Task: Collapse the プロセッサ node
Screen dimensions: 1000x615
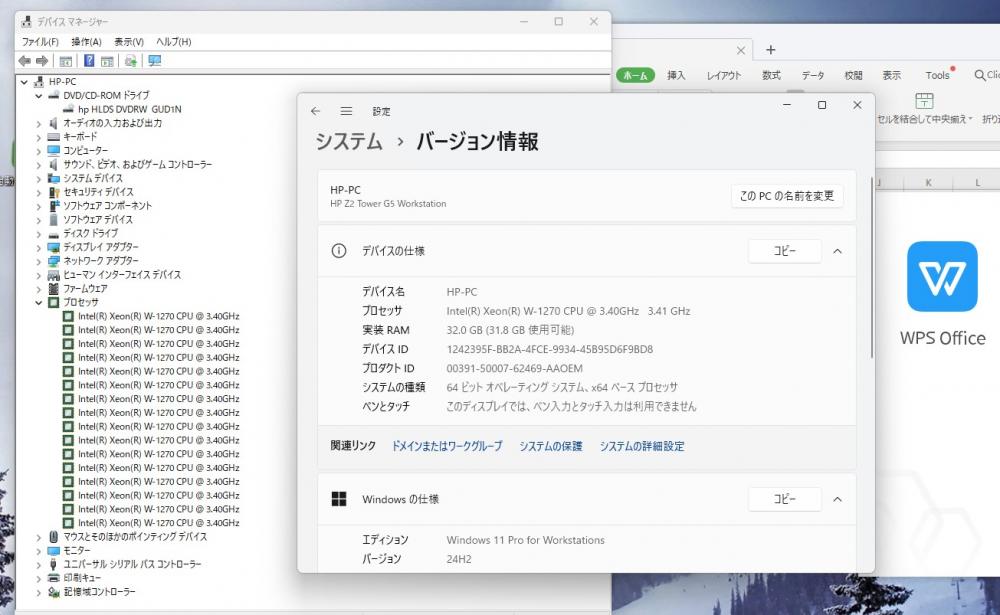Action: click(38, 302)
